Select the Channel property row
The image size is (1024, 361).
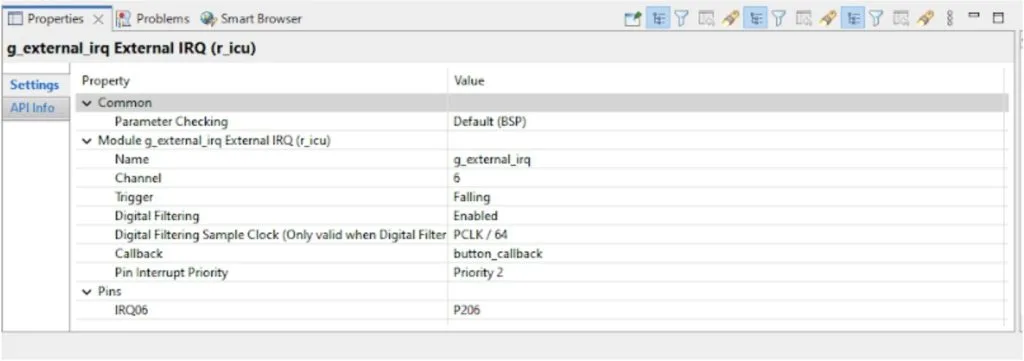(541, 178)
